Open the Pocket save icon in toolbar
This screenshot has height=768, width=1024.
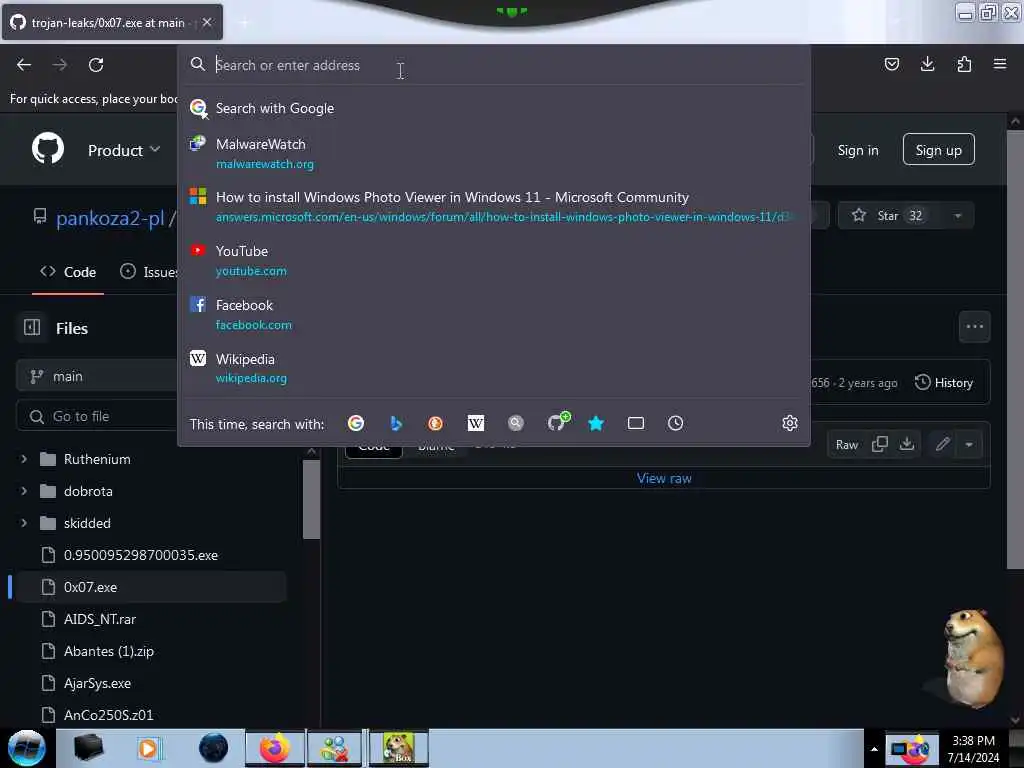pyautogui.click(x=891, y=64)
